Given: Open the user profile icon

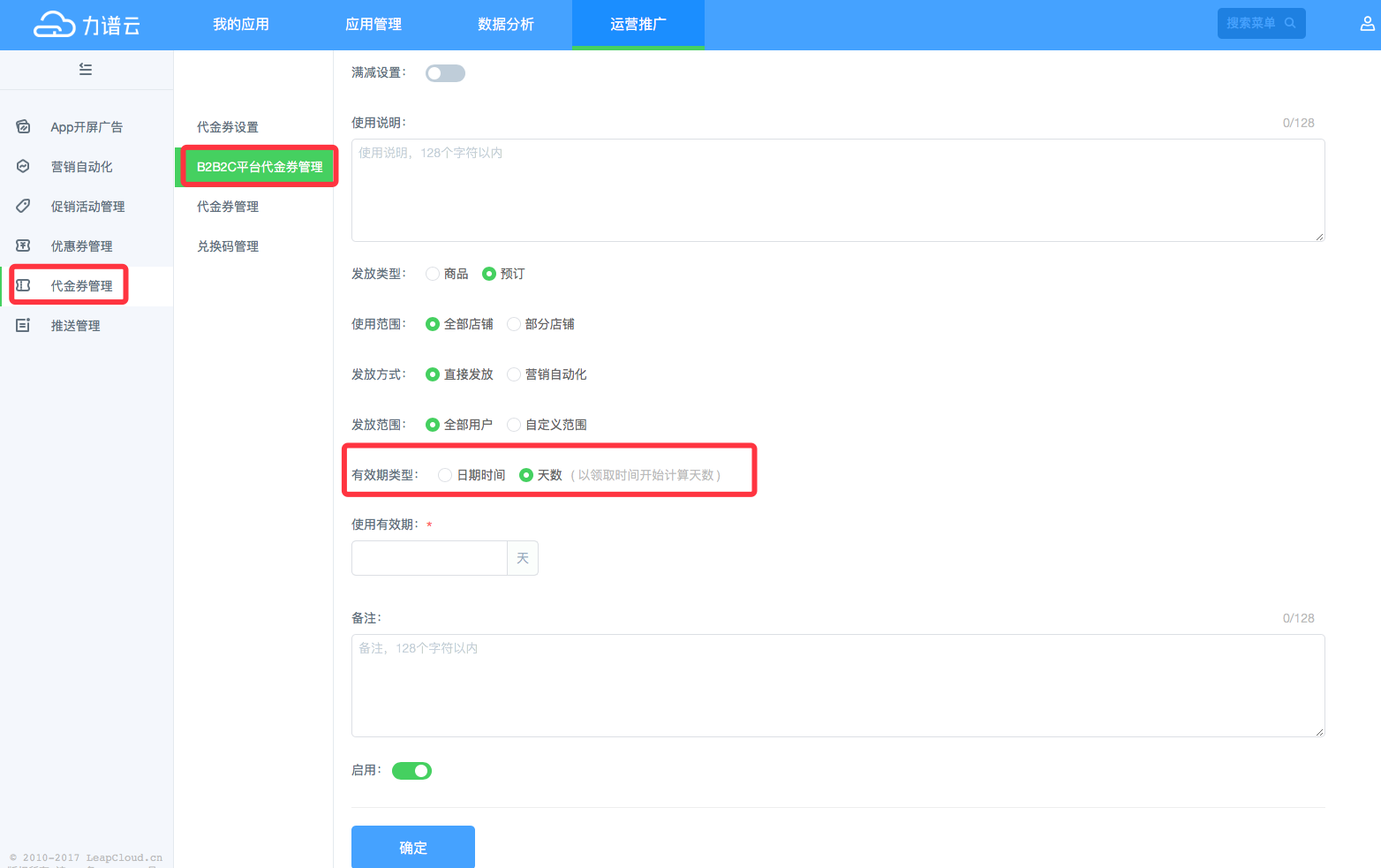Looking at the screenshot, I should pyautogui.click(x=1367, y=24).
